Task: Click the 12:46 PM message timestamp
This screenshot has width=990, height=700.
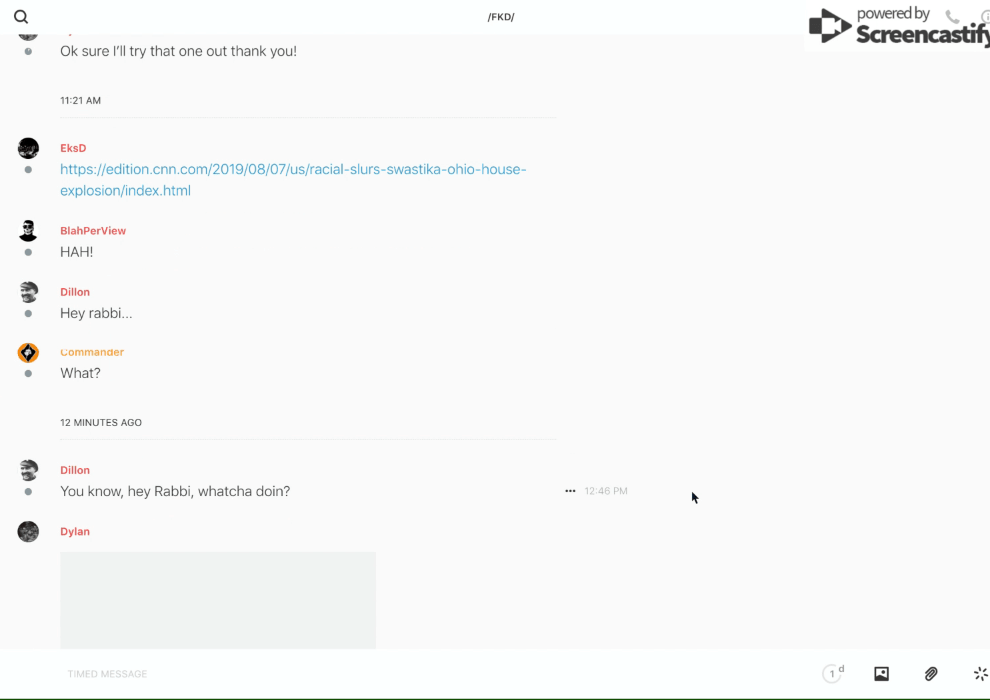Action: pyautogui.click(x=606, y=491)
